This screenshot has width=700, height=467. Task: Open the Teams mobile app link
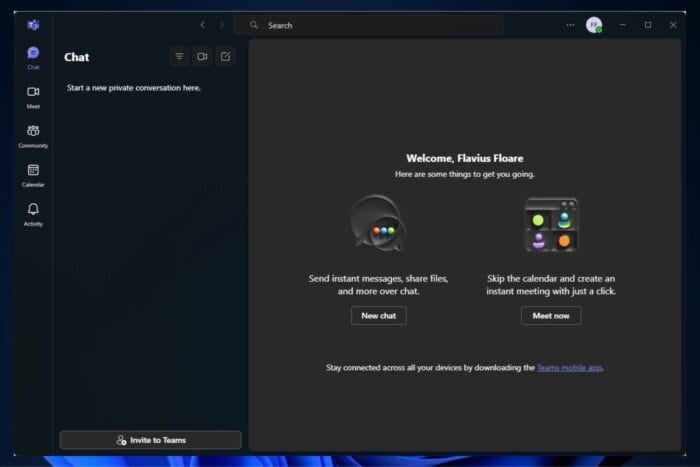click(569, 368)
